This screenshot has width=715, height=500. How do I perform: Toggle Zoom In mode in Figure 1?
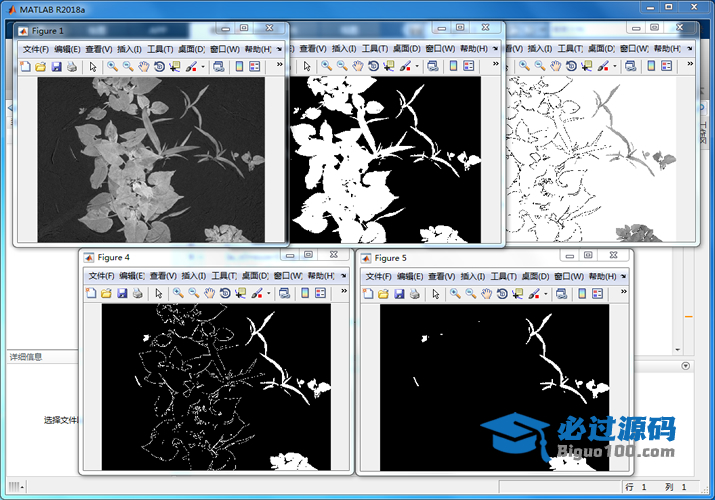[113, 67]
